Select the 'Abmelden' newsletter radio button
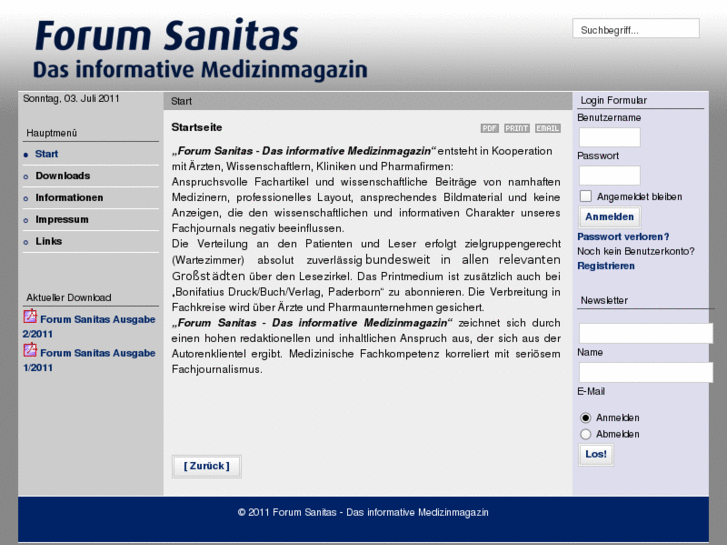Screen dimensions: 727x545 pyautogui.click(x=586, y=434)
